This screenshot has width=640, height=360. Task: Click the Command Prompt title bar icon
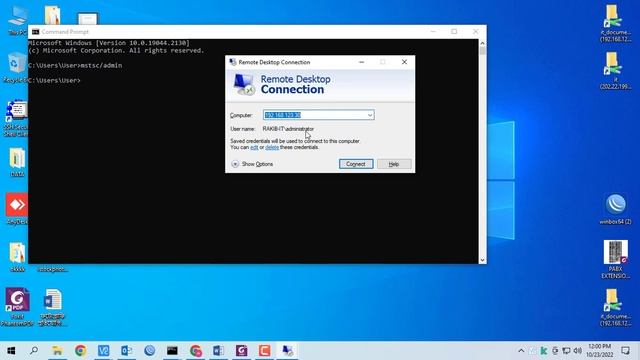pos(36,32)
